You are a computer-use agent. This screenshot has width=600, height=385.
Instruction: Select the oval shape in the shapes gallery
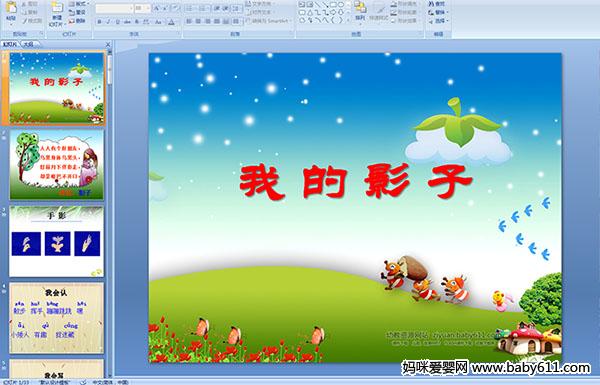pyautogui.click(x=341, y=4)
